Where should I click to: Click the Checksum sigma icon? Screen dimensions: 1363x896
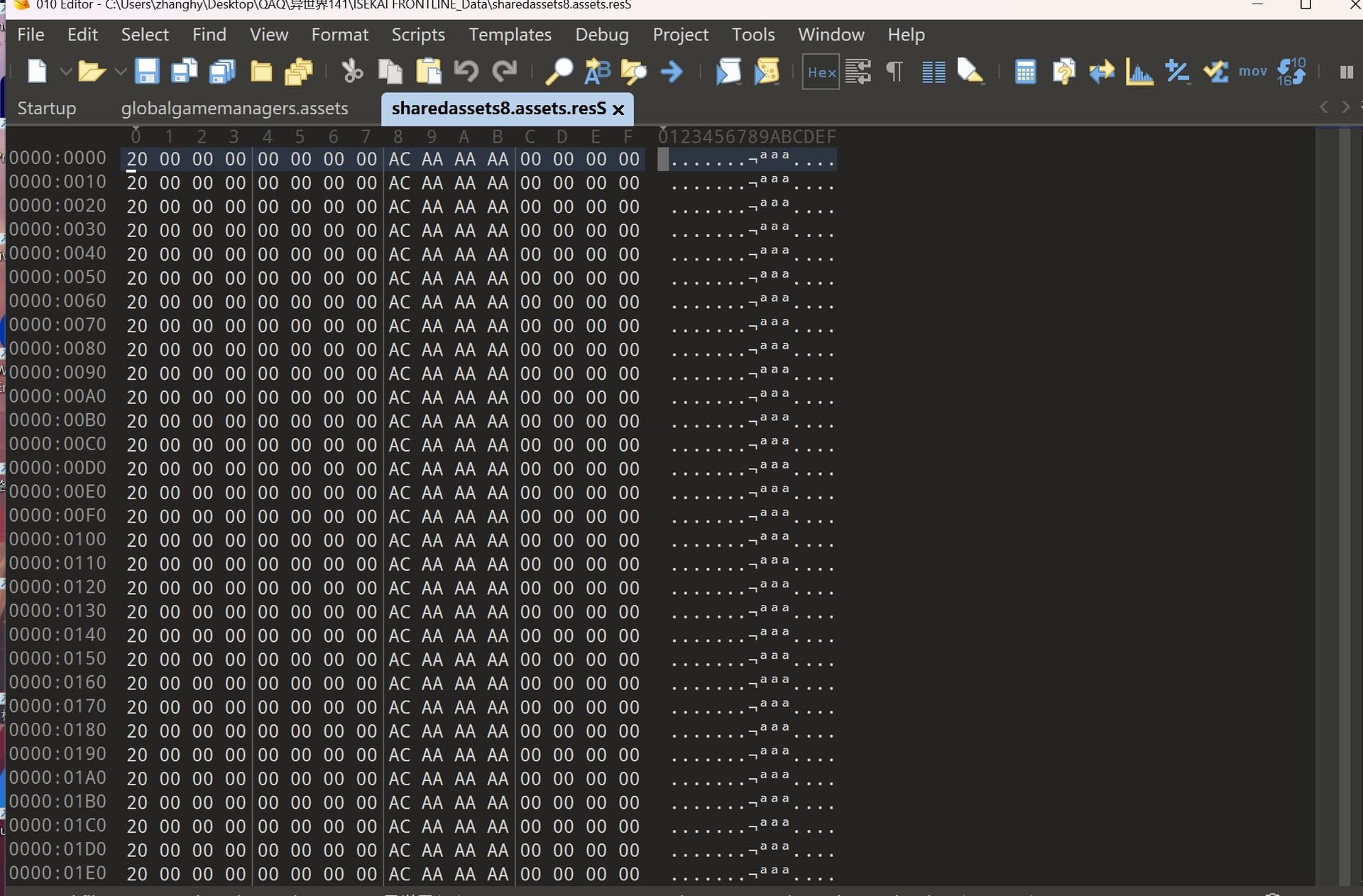1215,72
